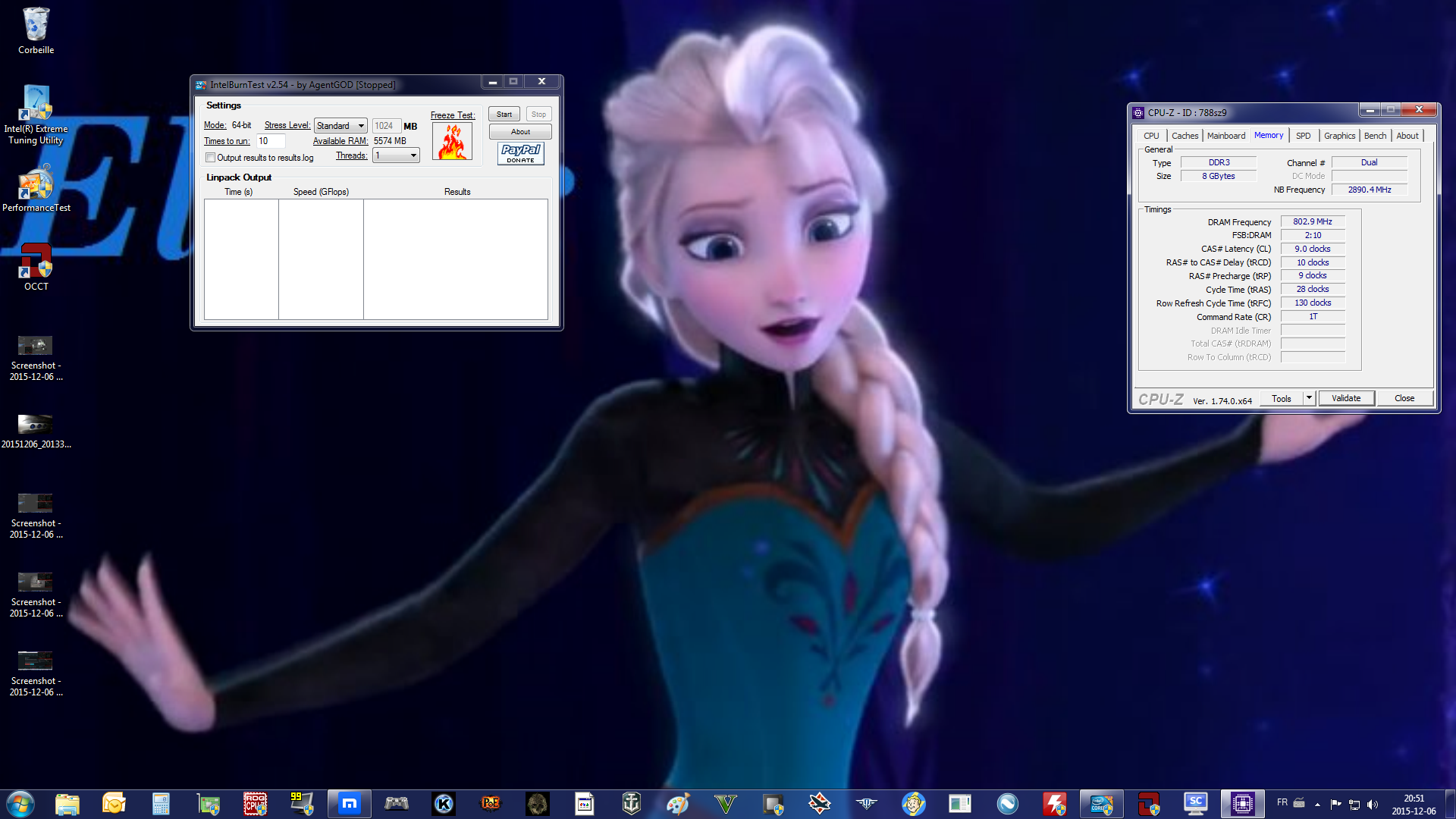
Task: Click the greyed-out Stop button in IntelBurnTest
Action: tap(538, 115)
